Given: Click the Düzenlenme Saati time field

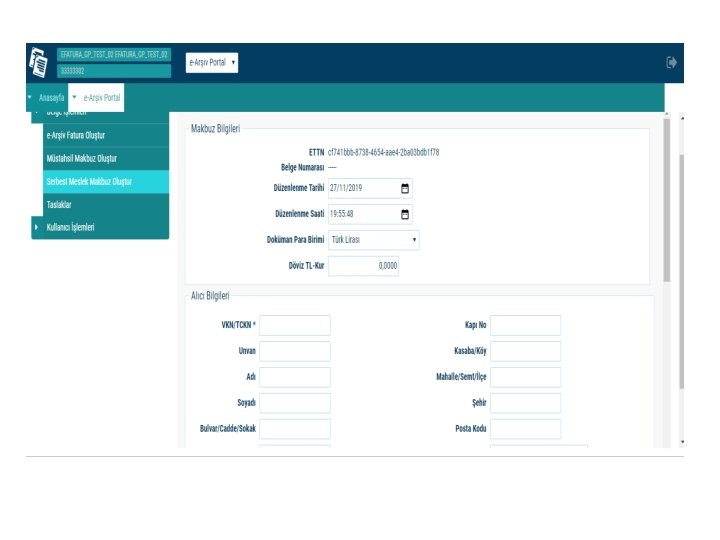Looking at the screenshot, I should [x=370, y=214].
